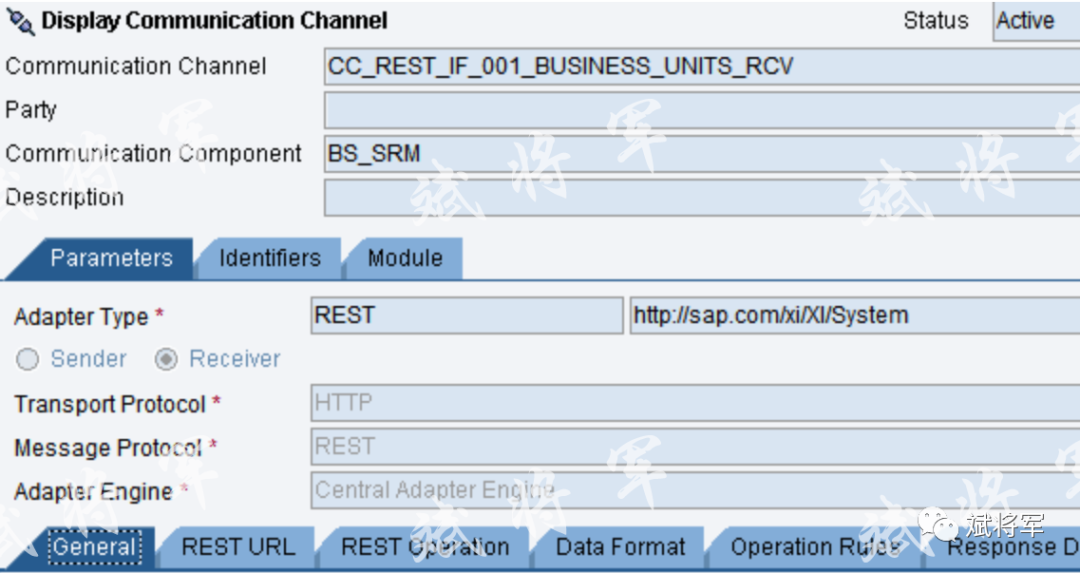The height and width of the screenshot is (573, 1080).
Task: Select the General sub-tab
Action: pyautogui.click(x=94, y=548)
